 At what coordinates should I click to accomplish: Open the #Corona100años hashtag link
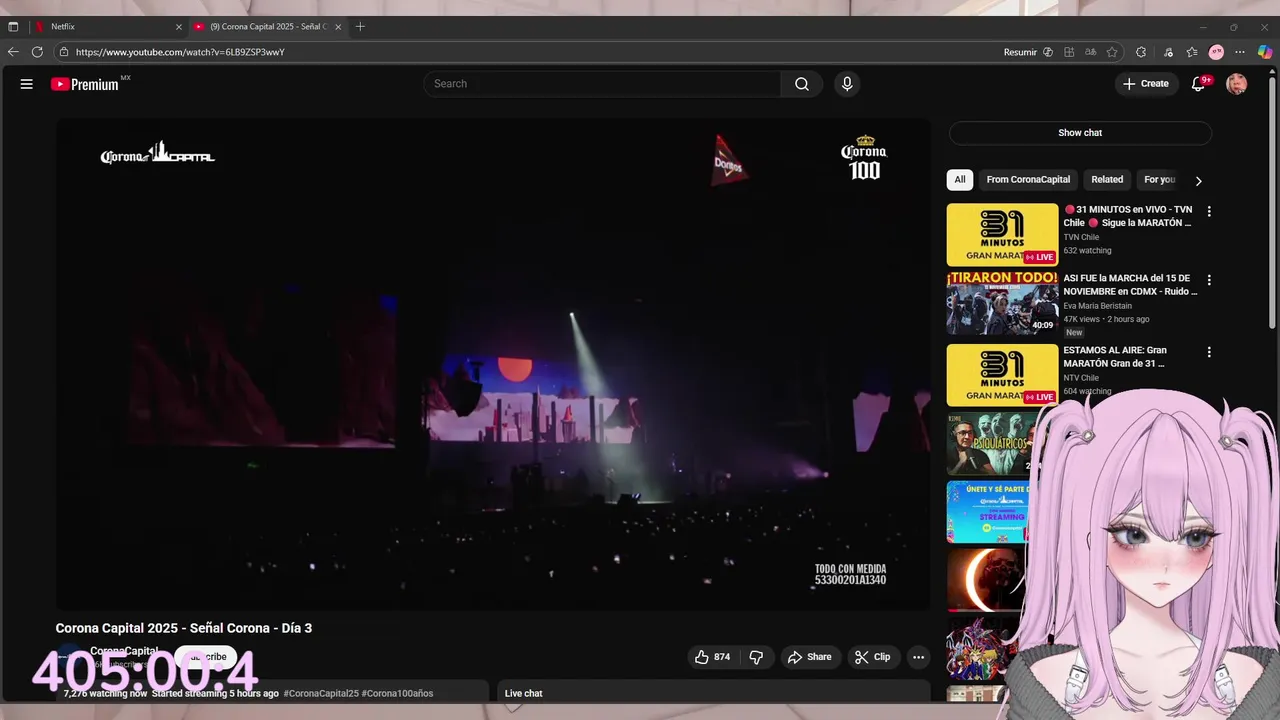pos(397,693)
